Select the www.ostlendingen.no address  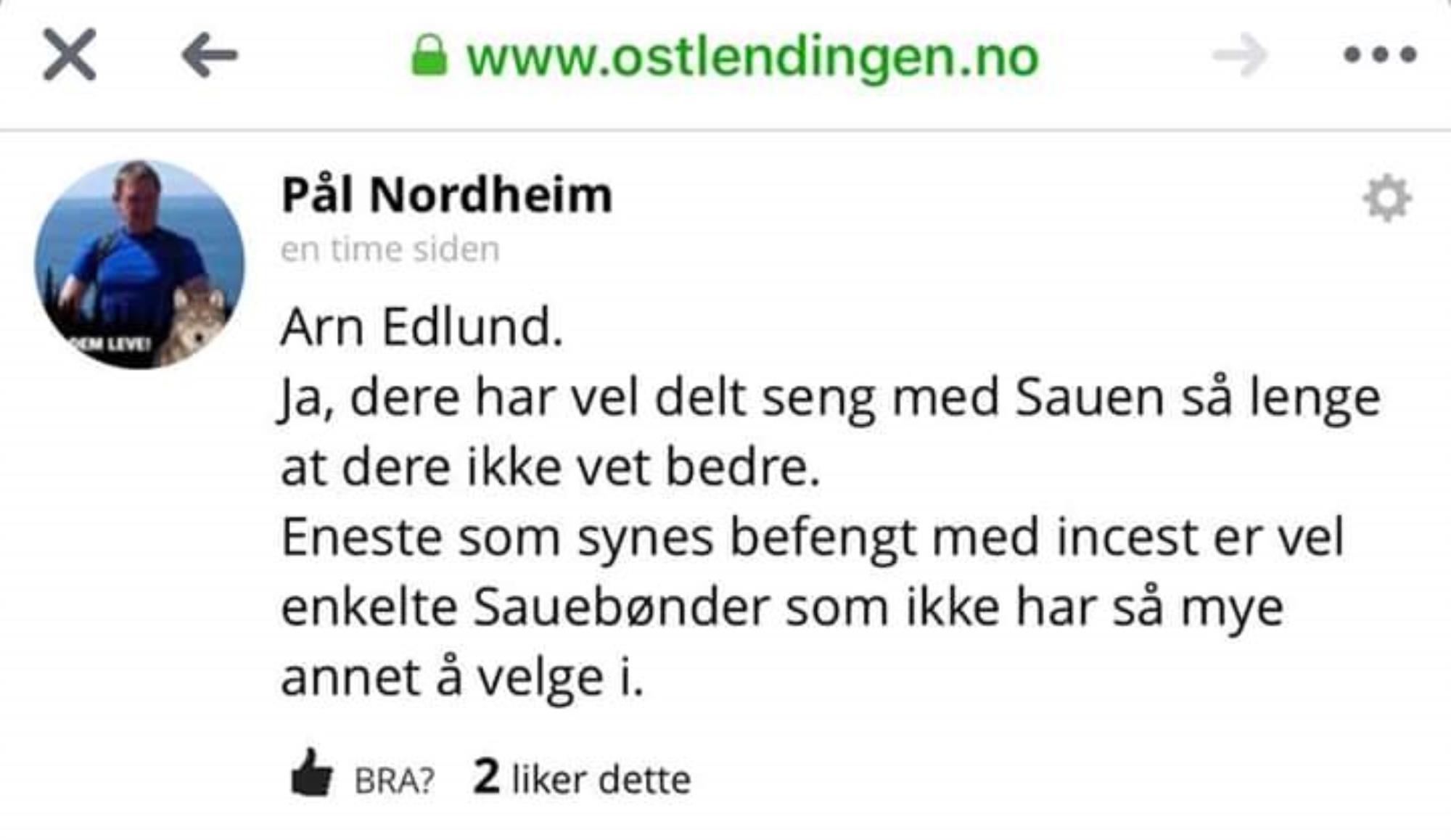(752, 58)
